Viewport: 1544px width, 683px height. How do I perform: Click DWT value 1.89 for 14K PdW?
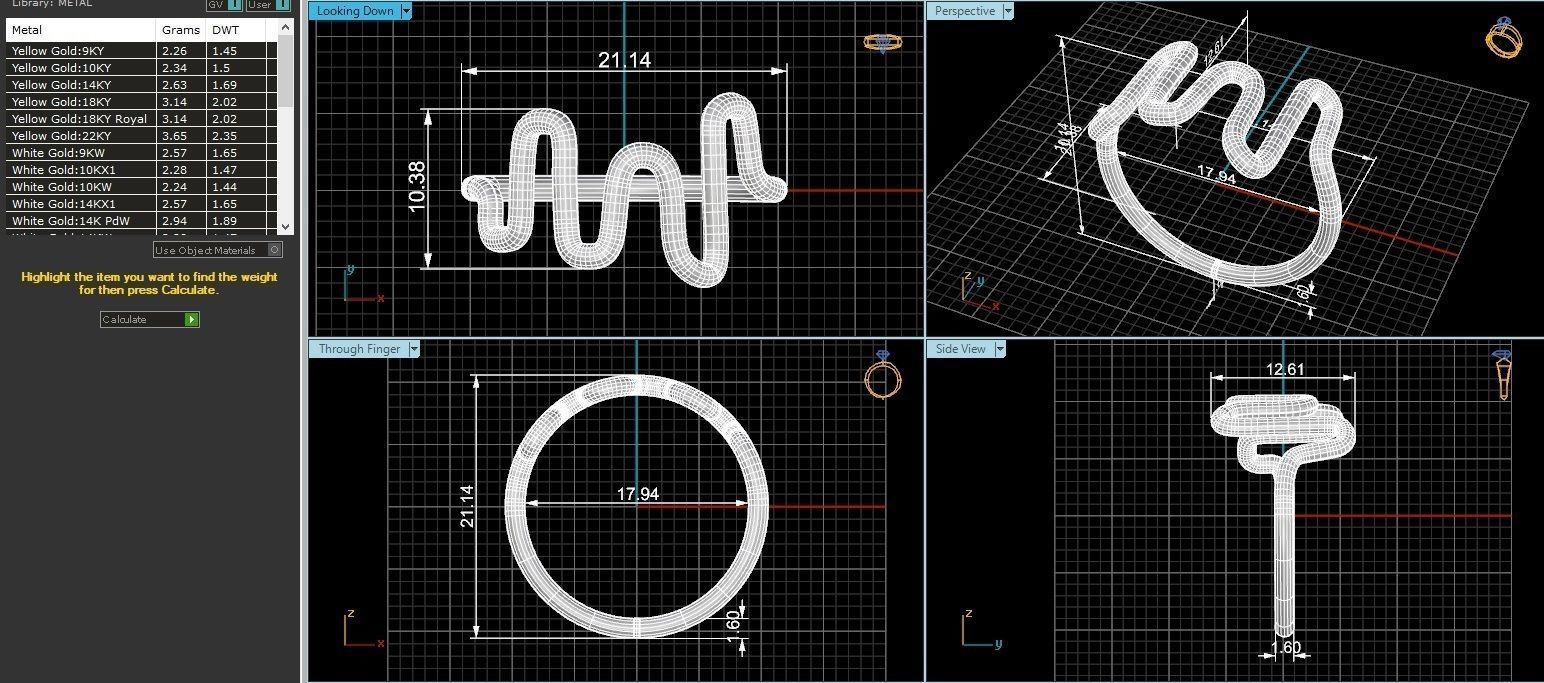pyautogui.click(x=224, y=221)
